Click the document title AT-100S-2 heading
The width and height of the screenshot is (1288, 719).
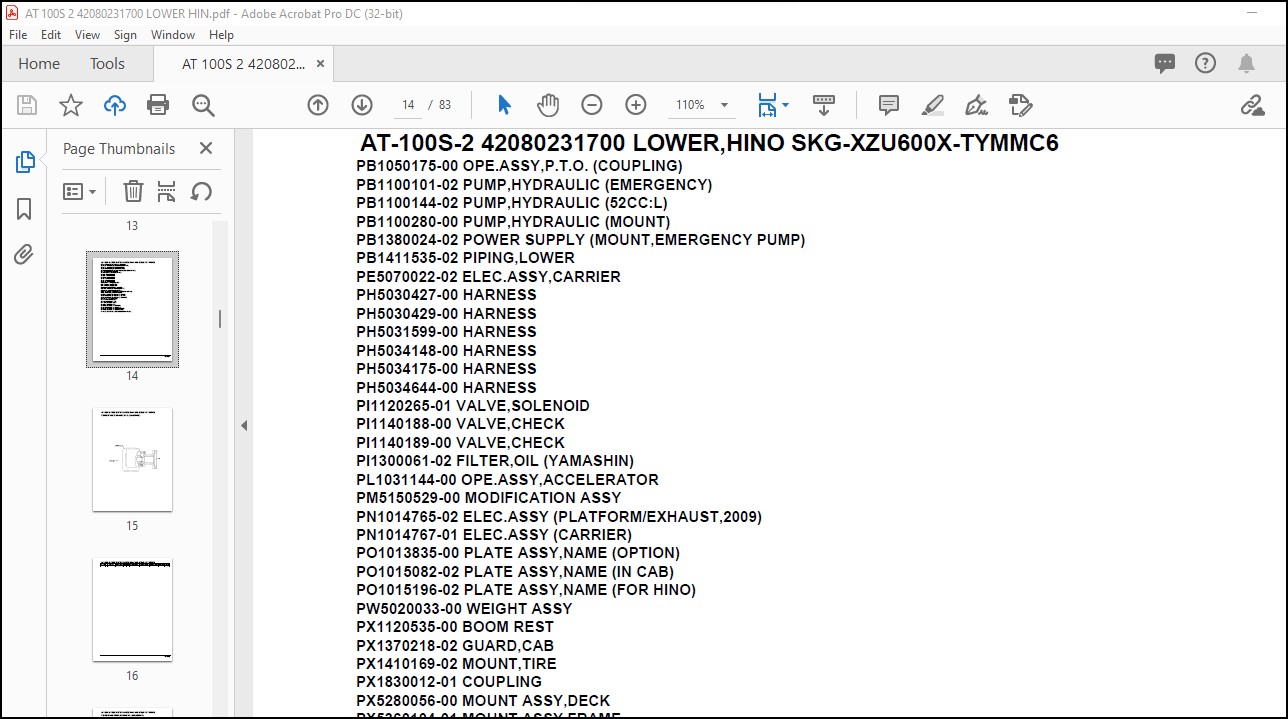(709, 143)
